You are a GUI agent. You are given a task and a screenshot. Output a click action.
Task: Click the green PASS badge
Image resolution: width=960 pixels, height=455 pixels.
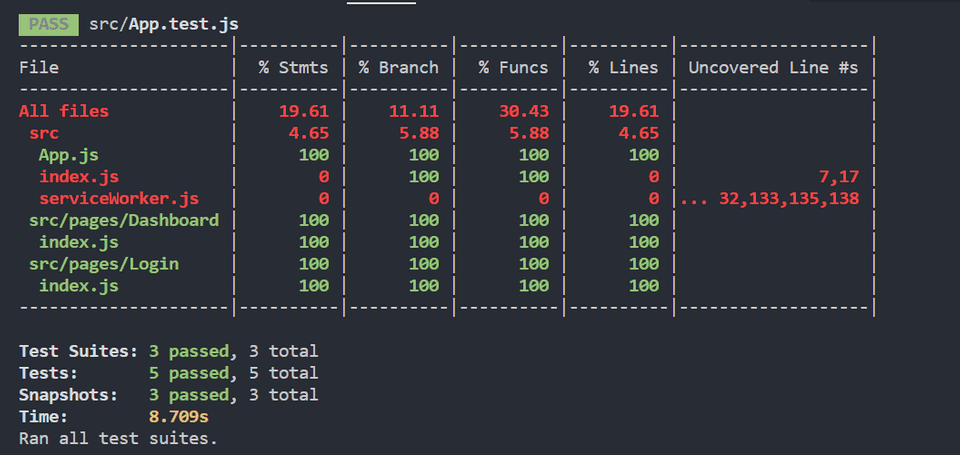pyautogui.click(x=47, y=23)
